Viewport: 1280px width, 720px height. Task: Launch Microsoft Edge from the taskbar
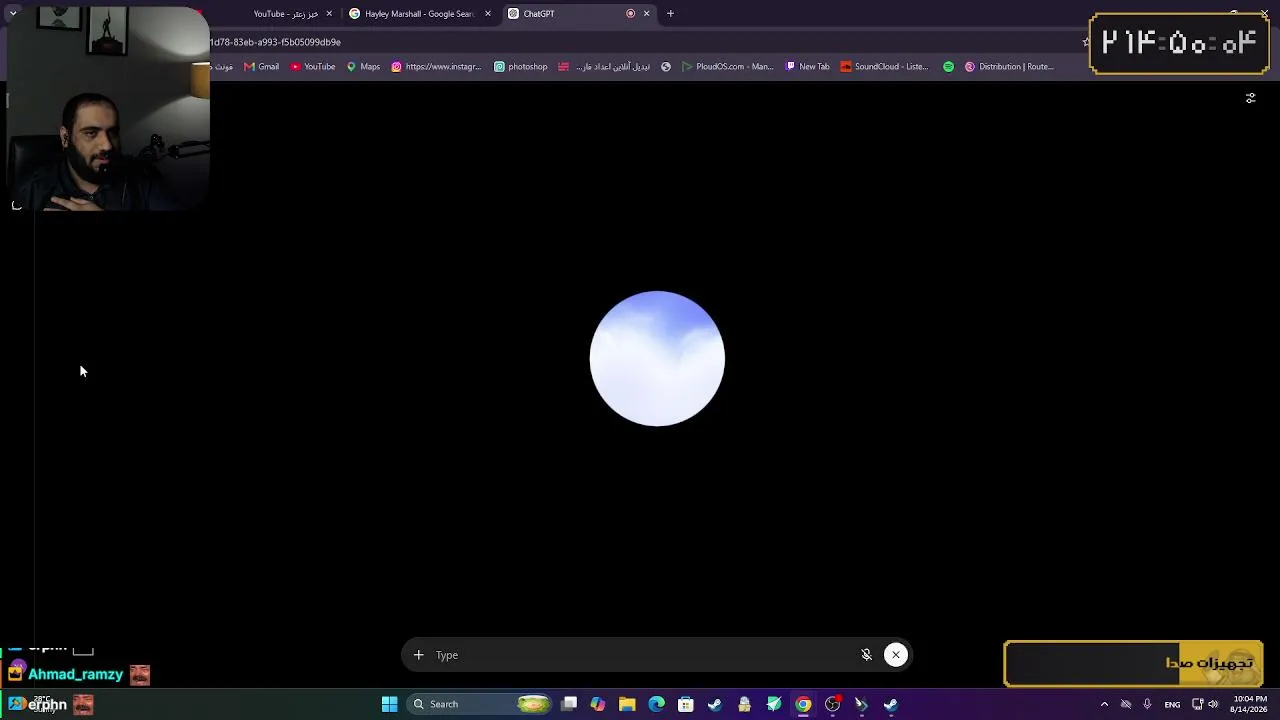(x=656, y=704)
